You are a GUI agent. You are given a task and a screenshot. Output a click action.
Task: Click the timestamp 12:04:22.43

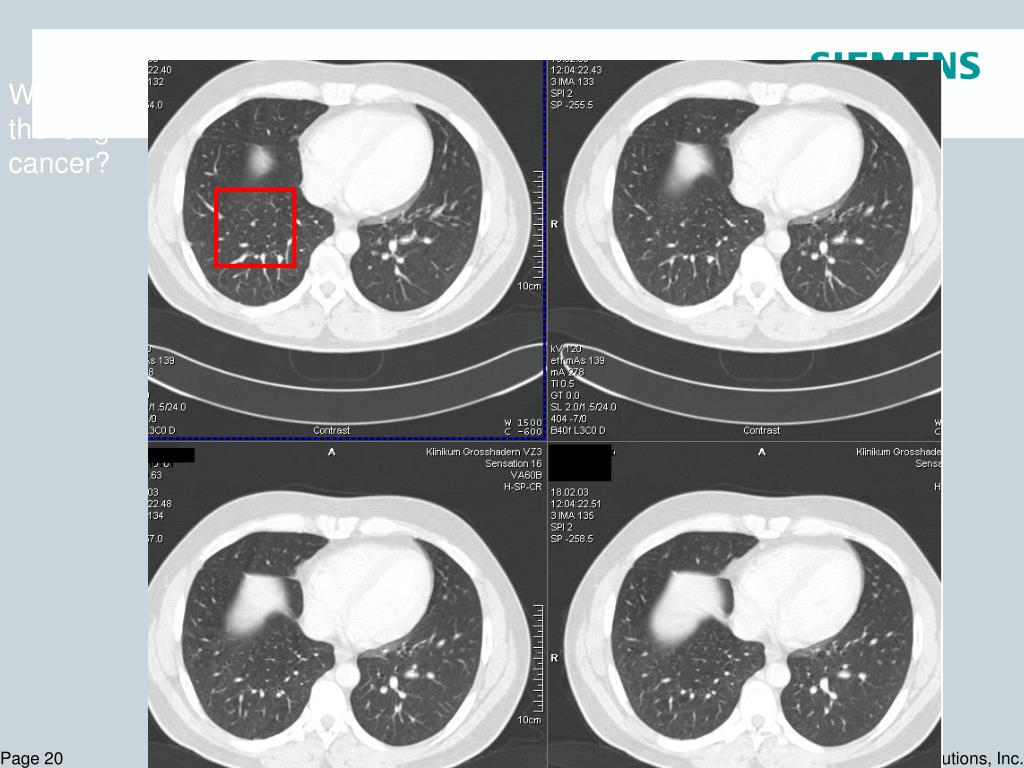tap(576, 70)
